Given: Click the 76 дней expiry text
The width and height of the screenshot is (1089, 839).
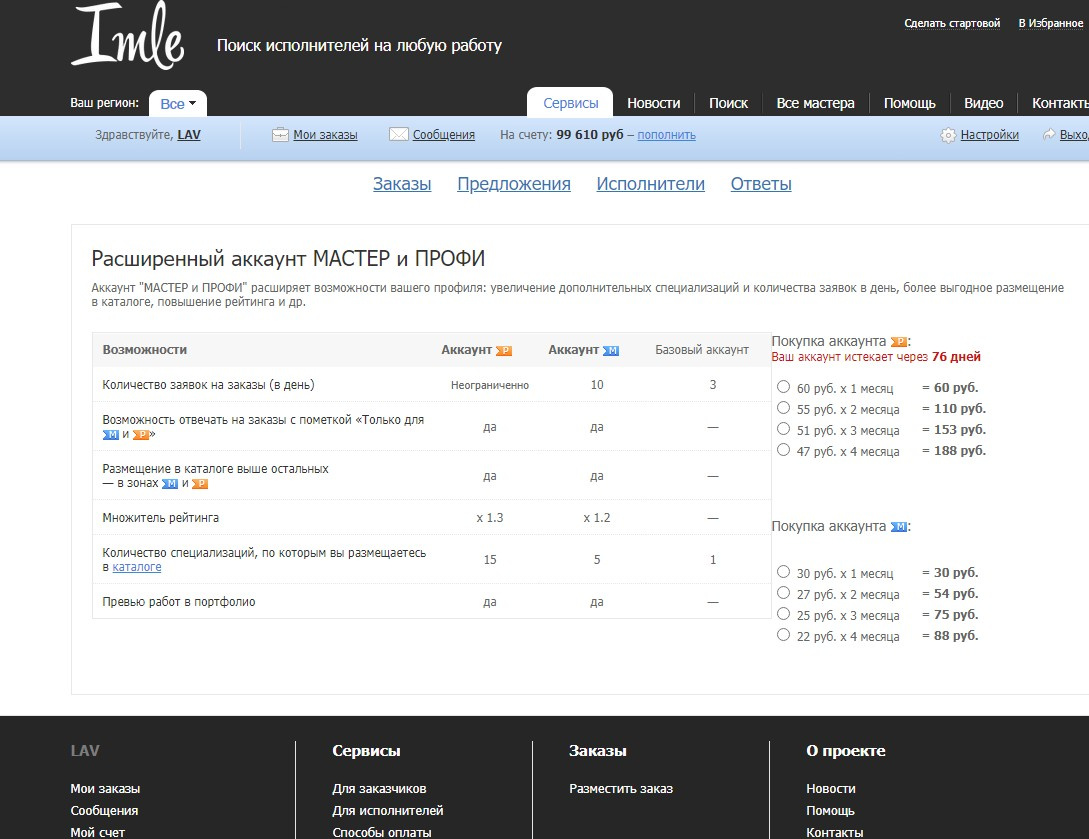Looking at the screenshot, I should [x=956, y=357].
